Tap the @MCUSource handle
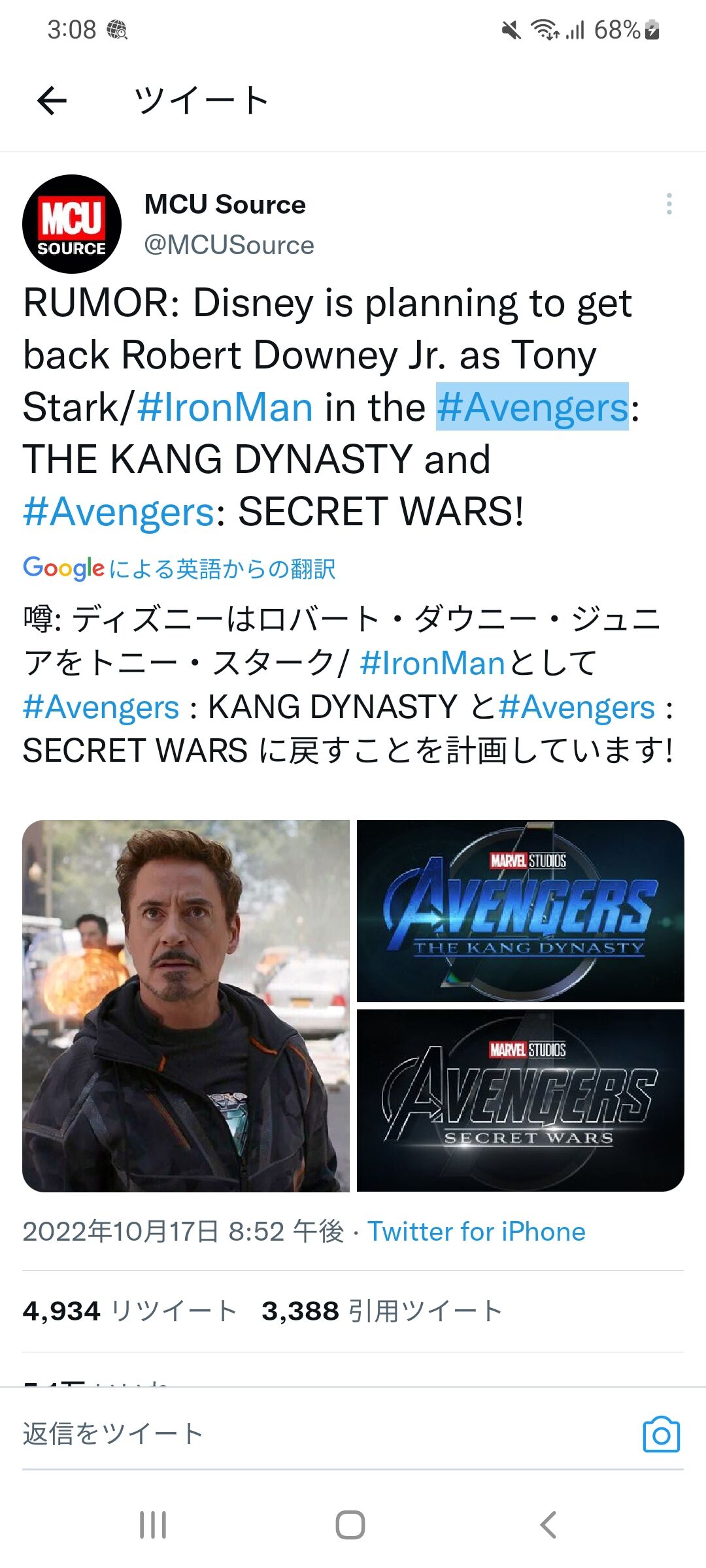The height and width of the screenshot is (1568, 706). [229, 245]
